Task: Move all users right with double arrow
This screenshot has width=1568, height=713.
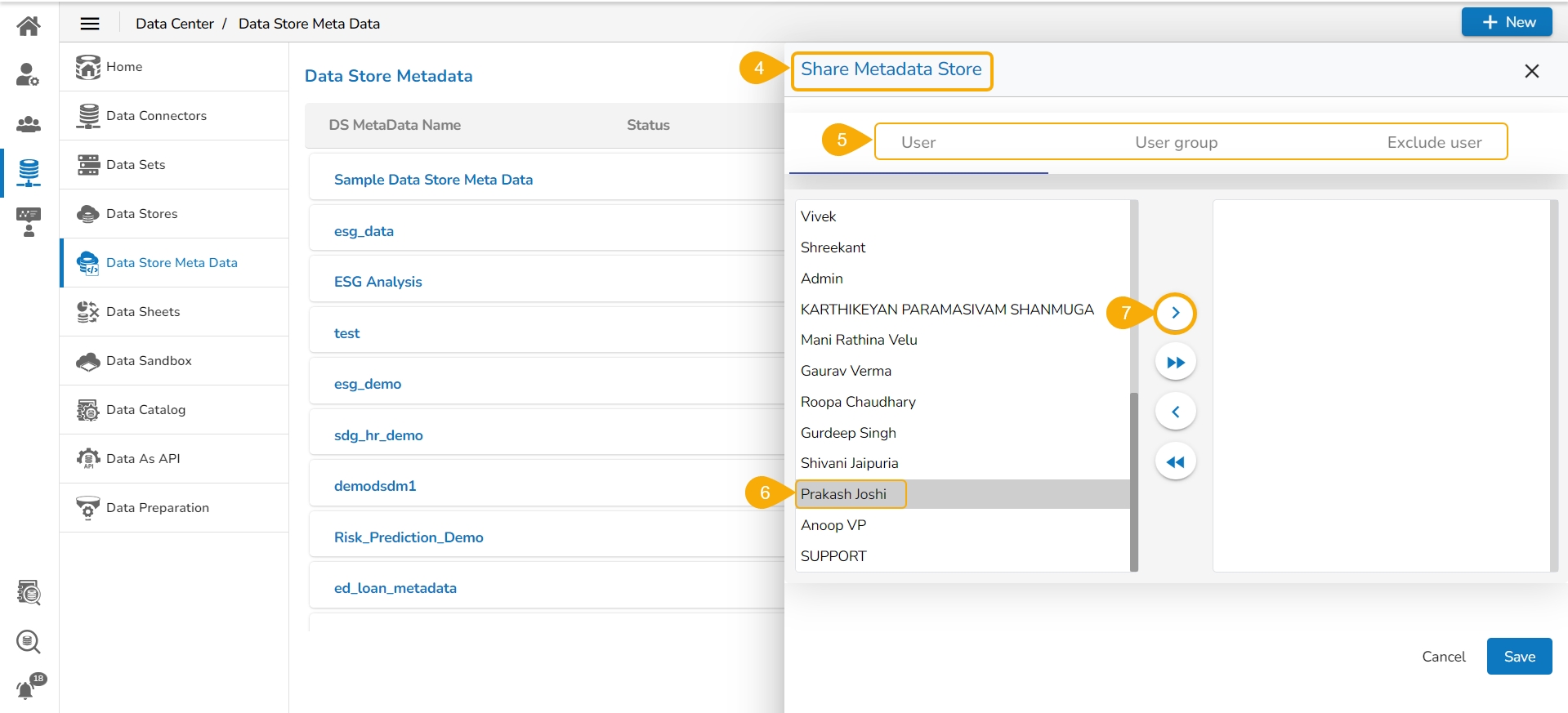Action: [x=1175, y=363]
